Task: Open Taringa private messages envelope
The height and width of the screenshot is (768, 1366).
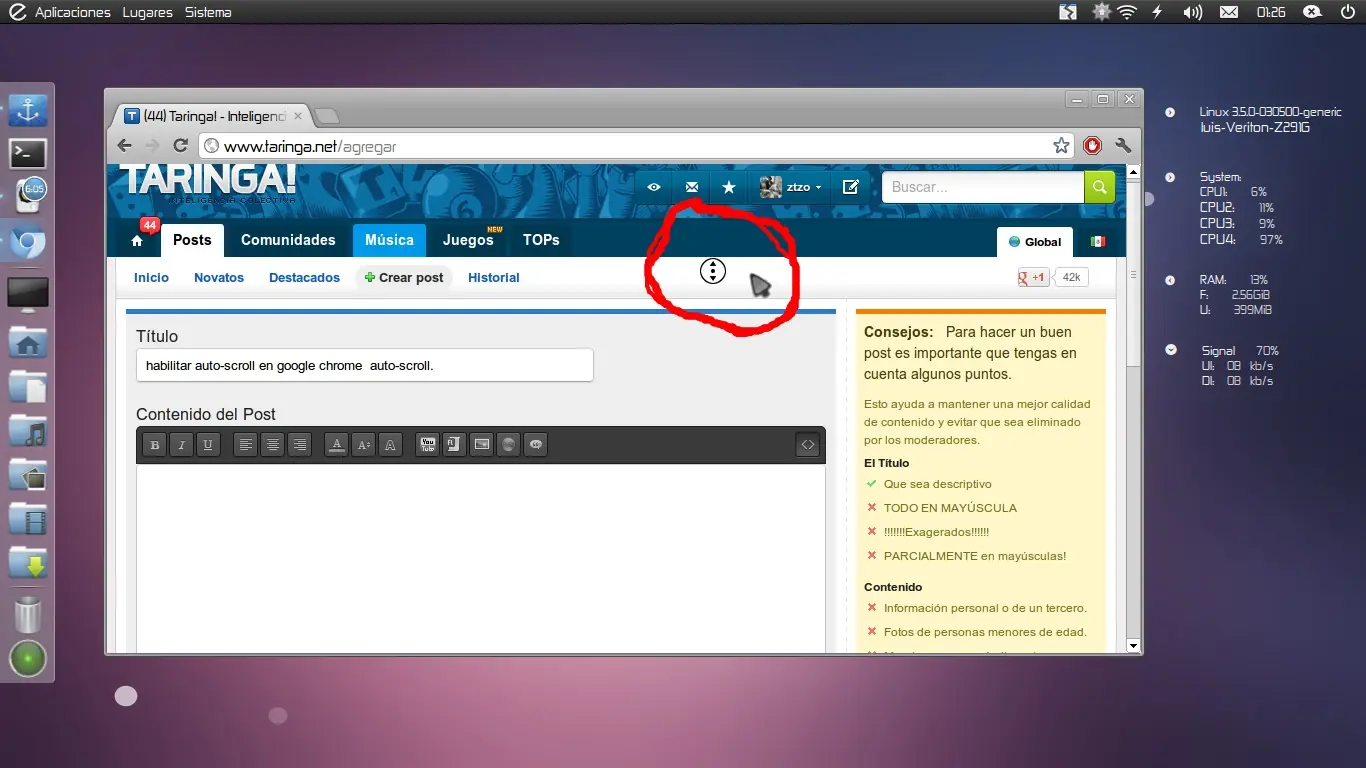Action: [691, 187]
